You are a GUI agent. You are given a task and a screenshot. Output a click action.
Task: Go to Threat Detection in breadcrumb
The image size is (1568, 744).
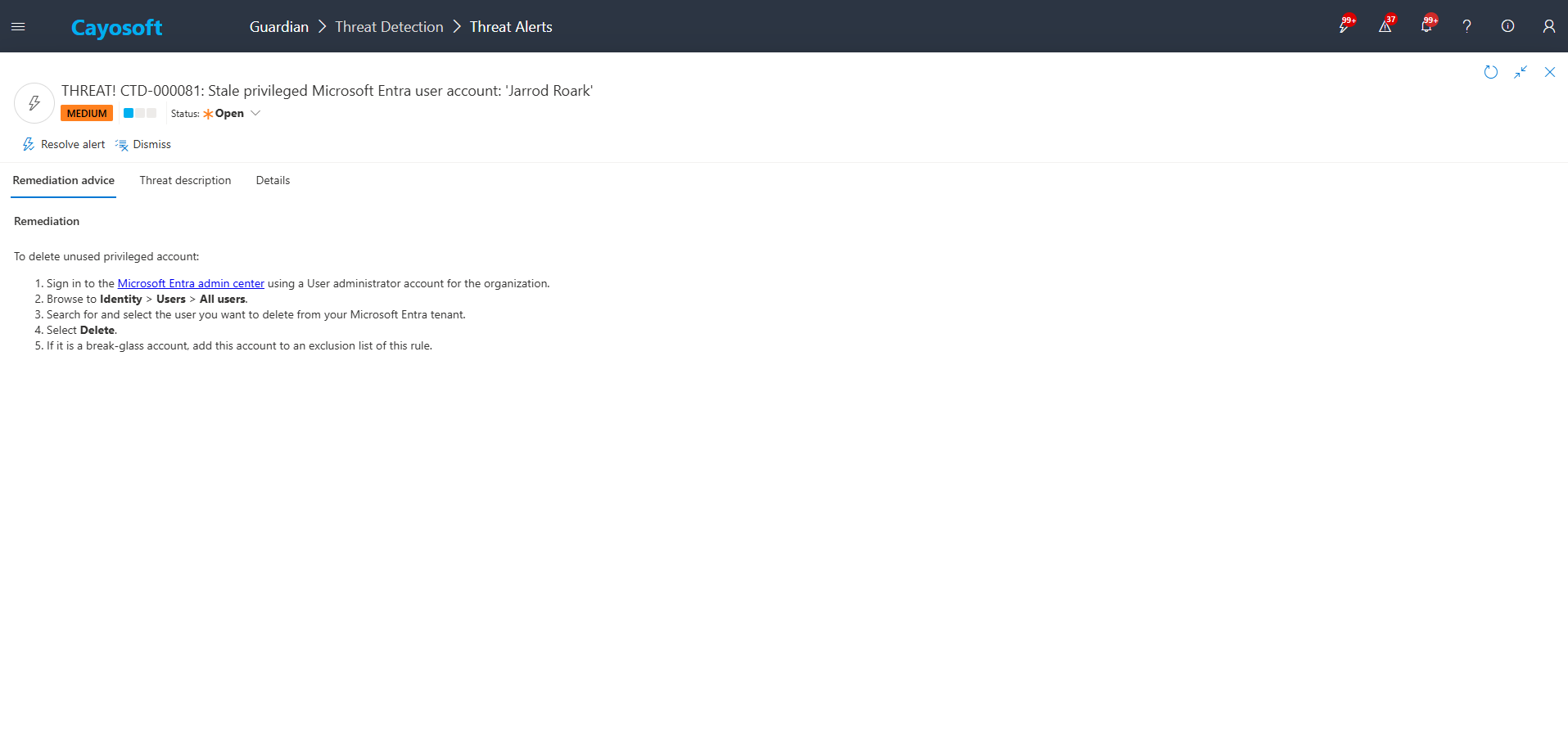point(389,27)
